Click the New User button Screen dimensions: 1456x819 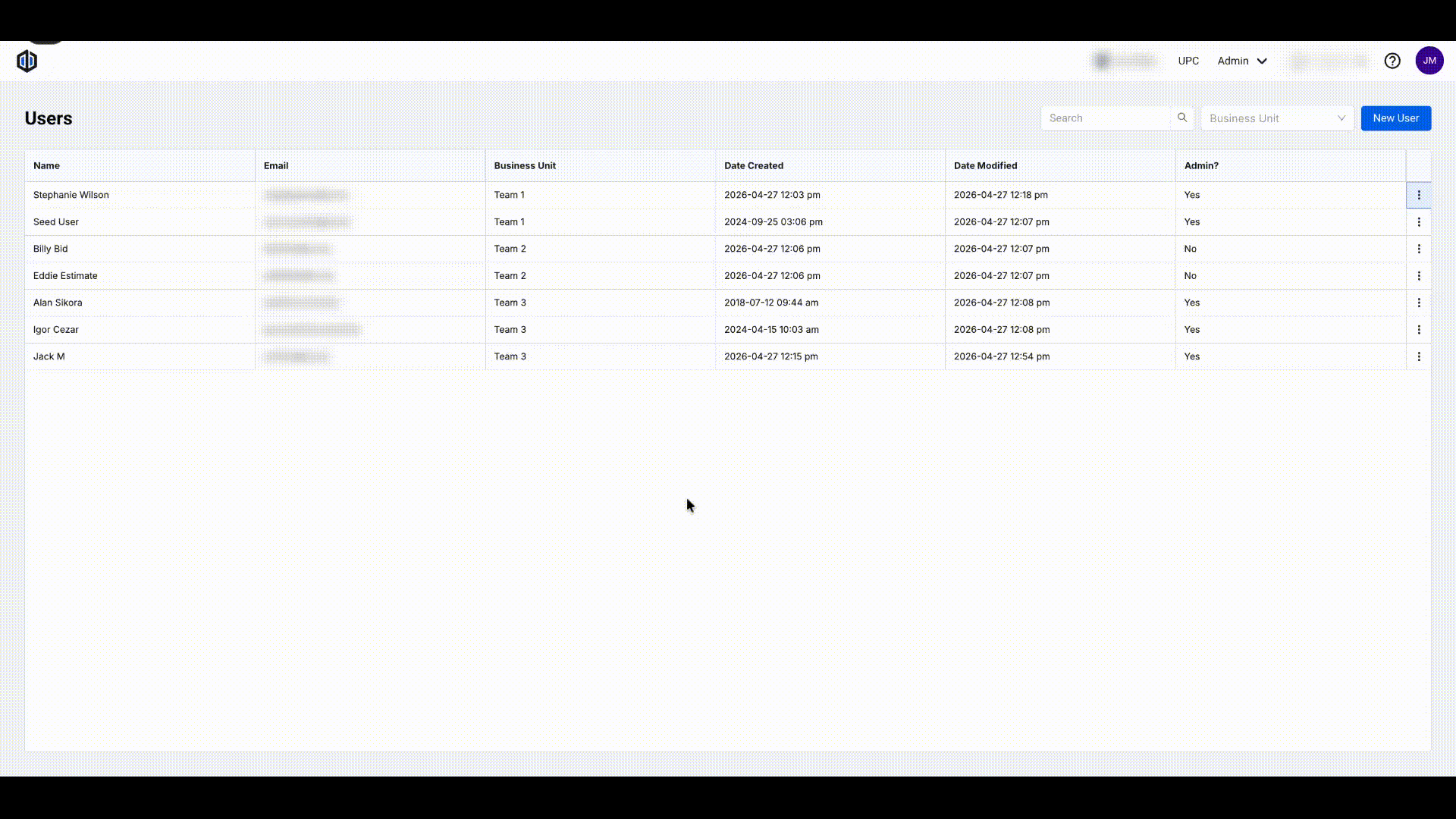(x=1395, y=118)
